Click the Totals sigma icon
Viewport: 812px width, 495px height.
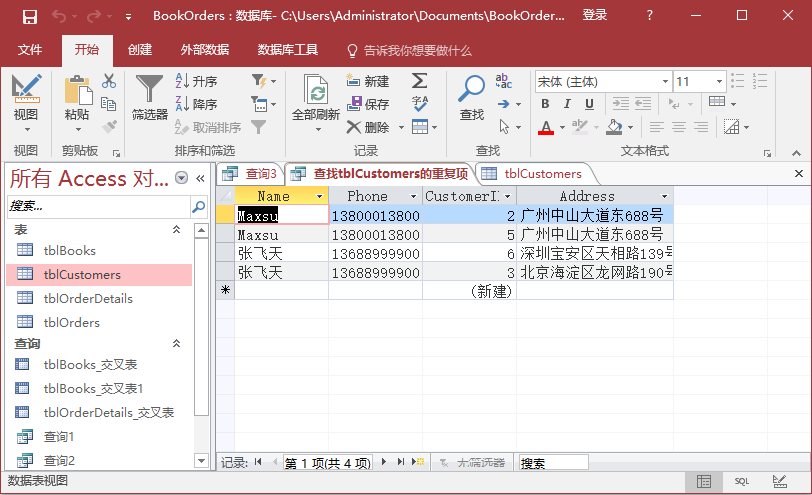click(420, 81)
